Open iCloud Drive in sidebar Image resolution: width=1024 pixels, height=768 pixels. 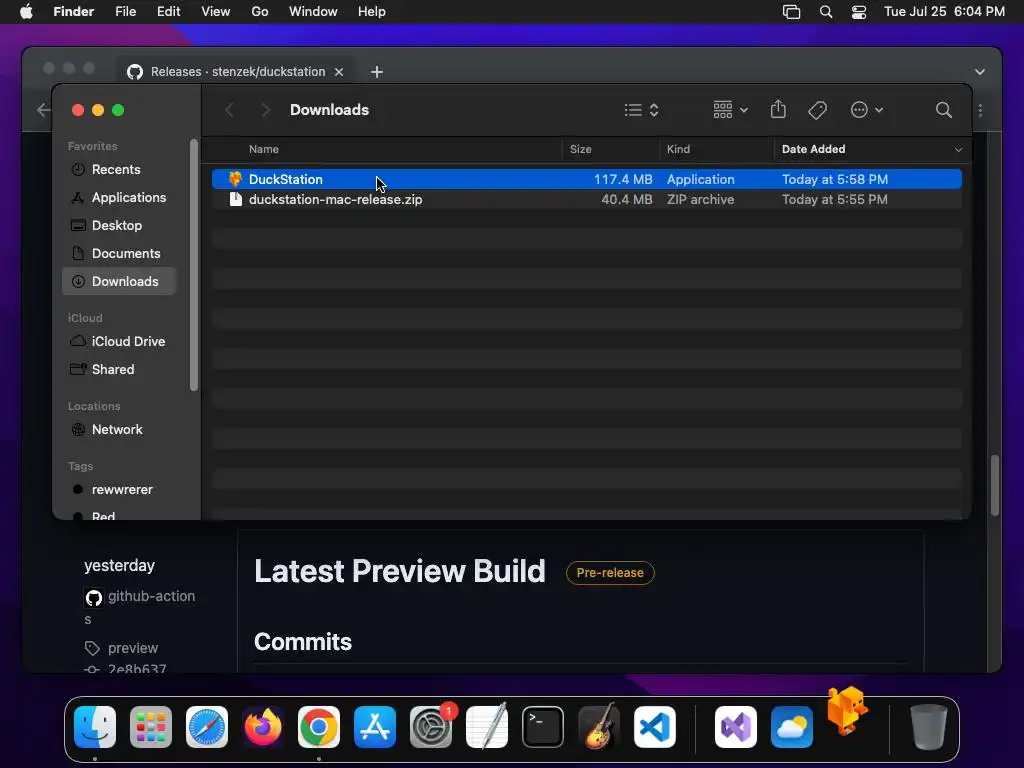coord(119,342)
